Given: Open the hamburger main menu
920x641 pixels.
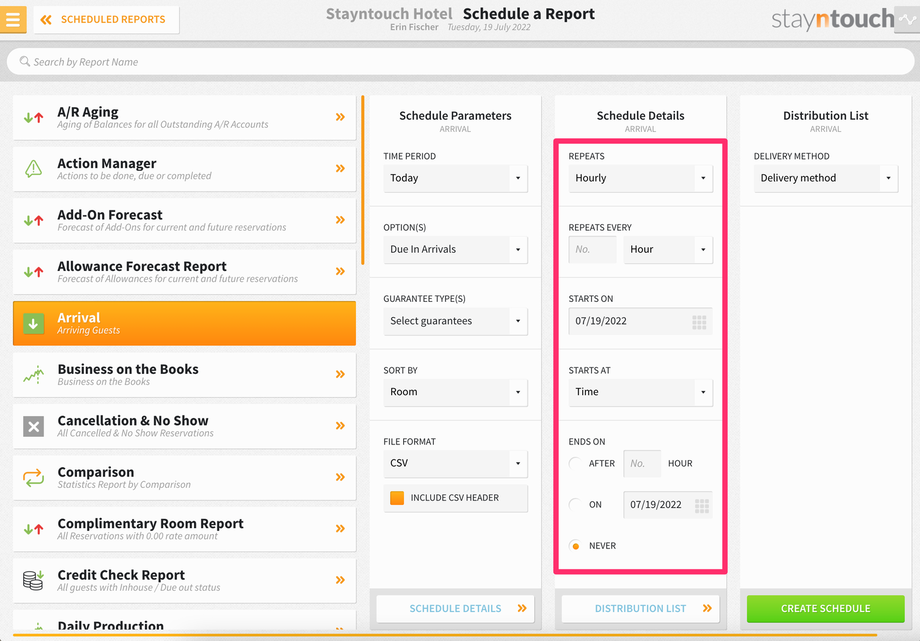Looking at the screenshot, I should pos(13,19).
